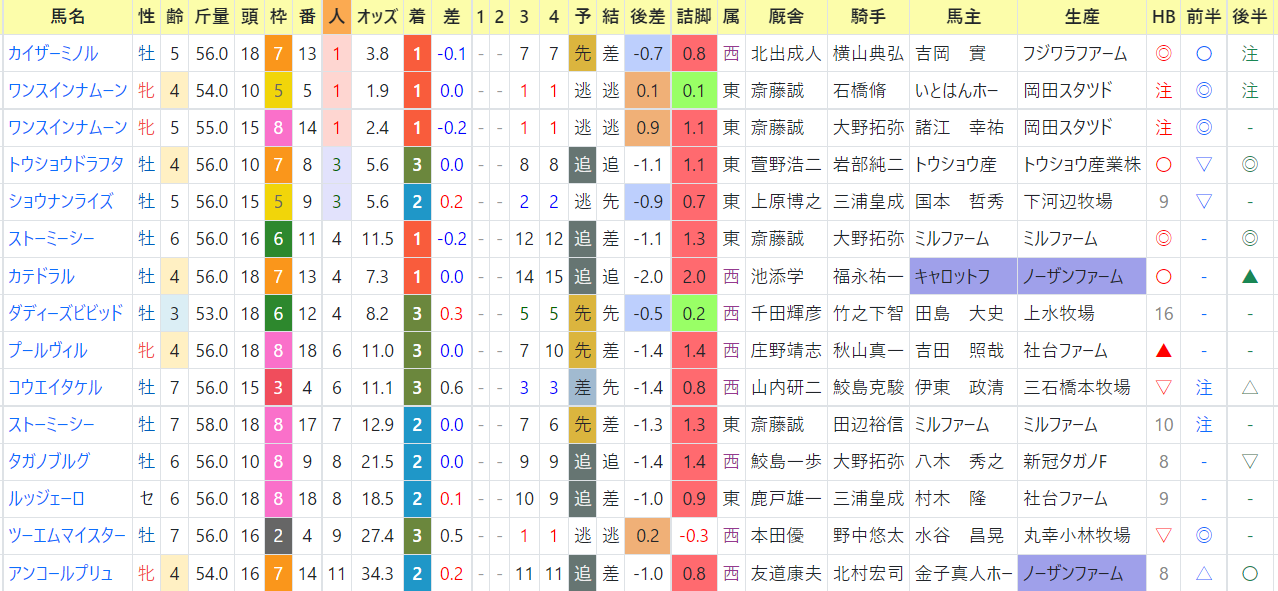Screen dimensions: 1278x591
Task: Sort by 後半 column header
Action: tap(1250, 17)
